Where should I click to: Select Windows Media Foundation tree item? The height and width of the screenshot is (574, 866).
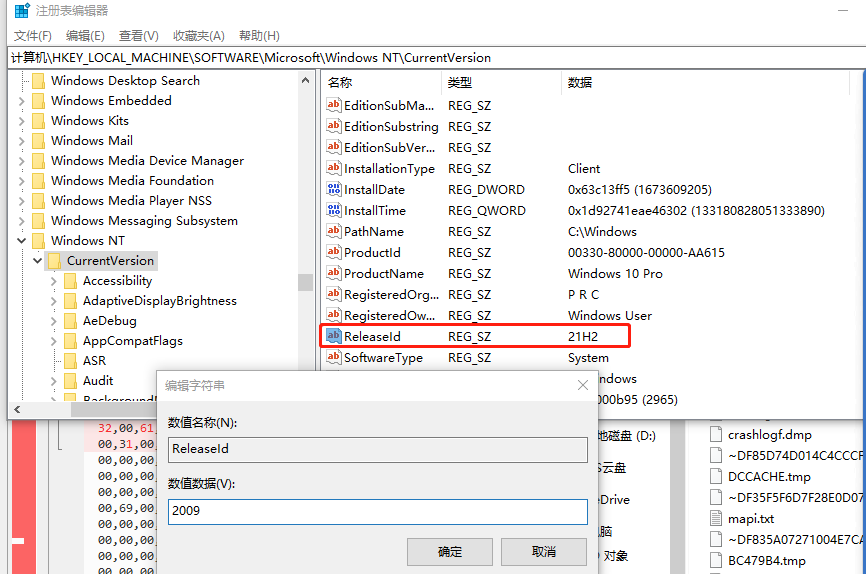pyautogui.click(x=132, y=181)
